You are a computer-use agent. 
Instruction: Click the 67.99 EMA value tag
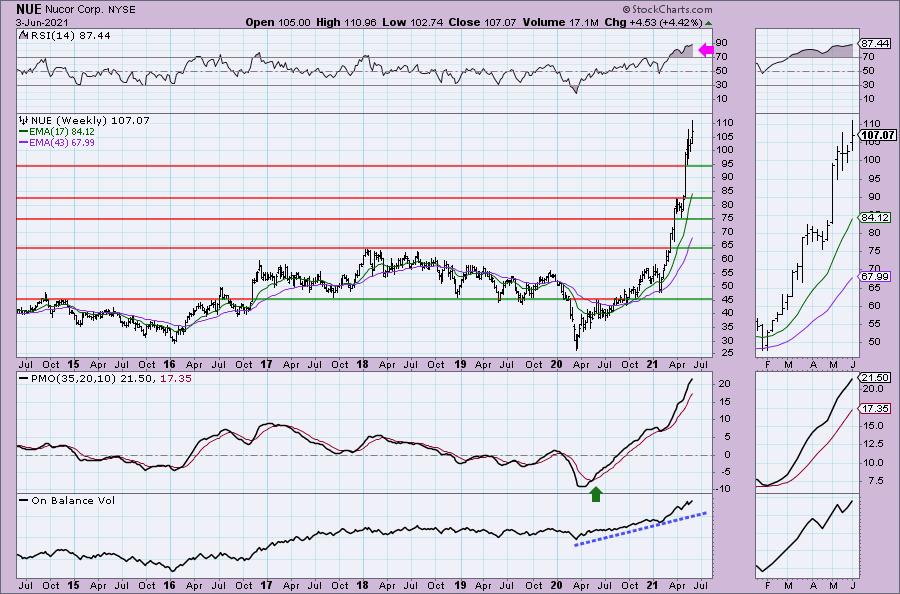pyautogui.click(x=874, y=277)
